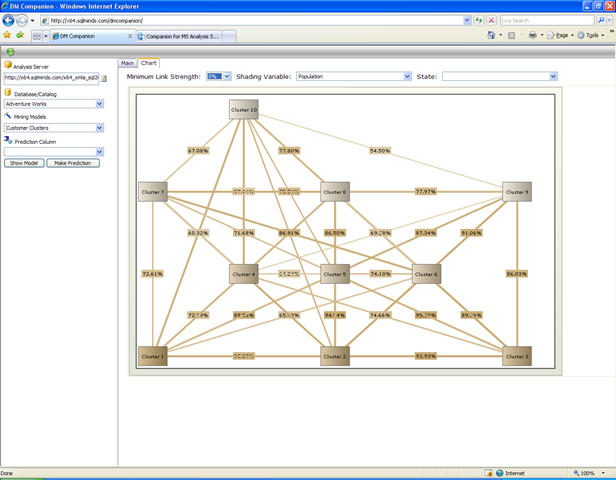Click the Database/Catalog cylinder icon

(8, 92)
